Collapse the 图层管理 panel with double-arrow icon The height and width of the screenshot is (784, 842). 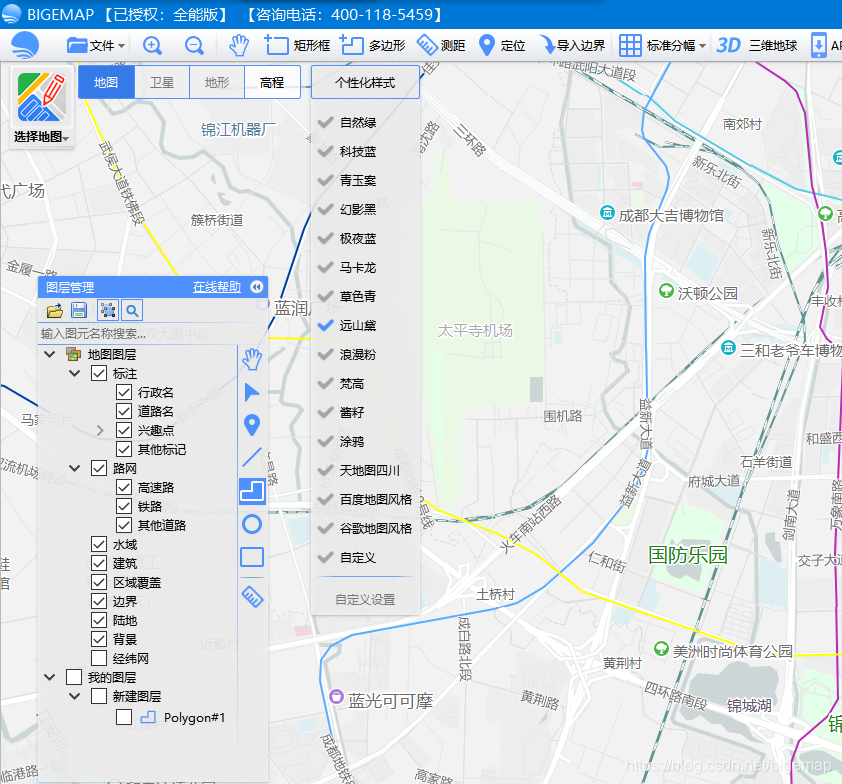257,287
